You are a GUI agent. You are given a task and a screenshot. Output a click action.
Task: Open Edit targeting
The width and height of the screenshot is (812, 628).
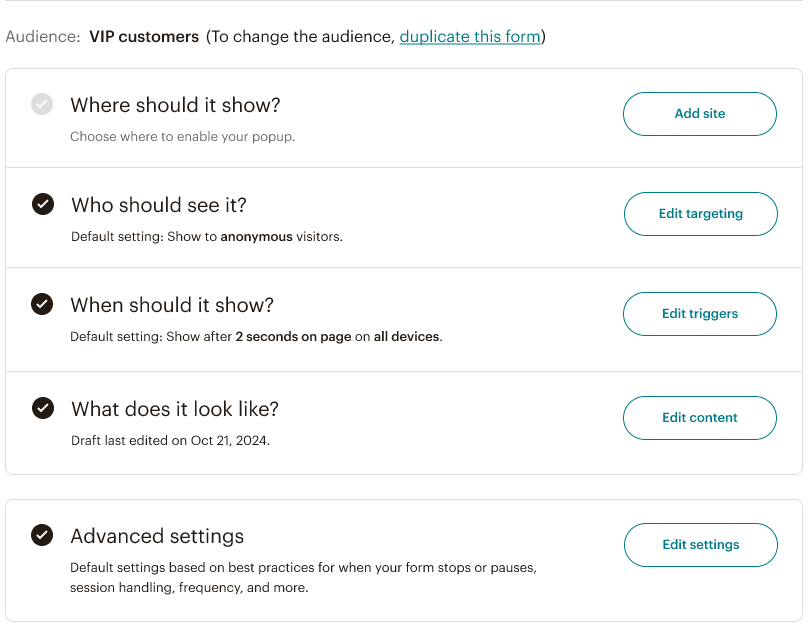700,214
